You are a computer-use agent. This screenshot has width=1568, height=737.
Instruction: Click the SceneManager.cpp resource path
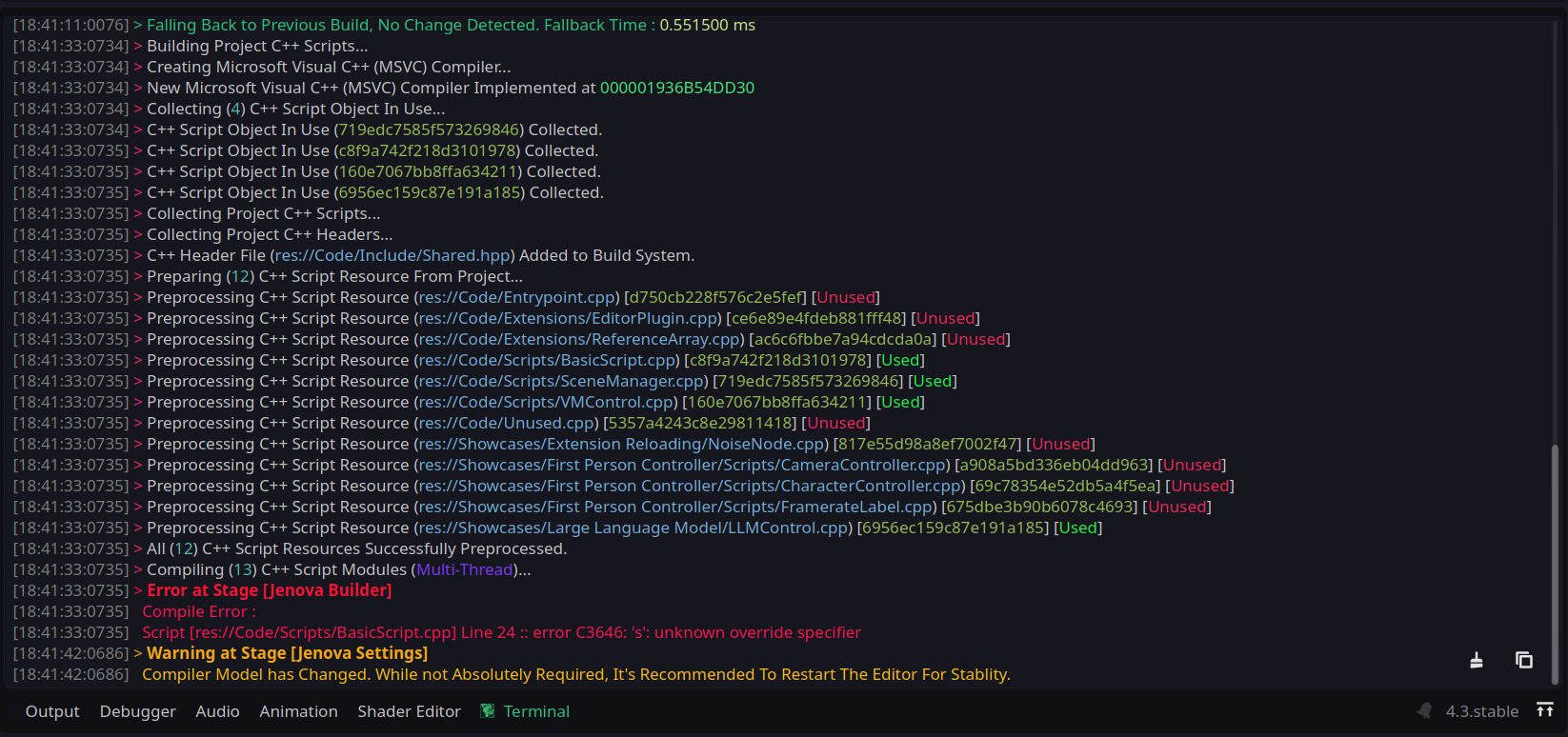[561, 381]
